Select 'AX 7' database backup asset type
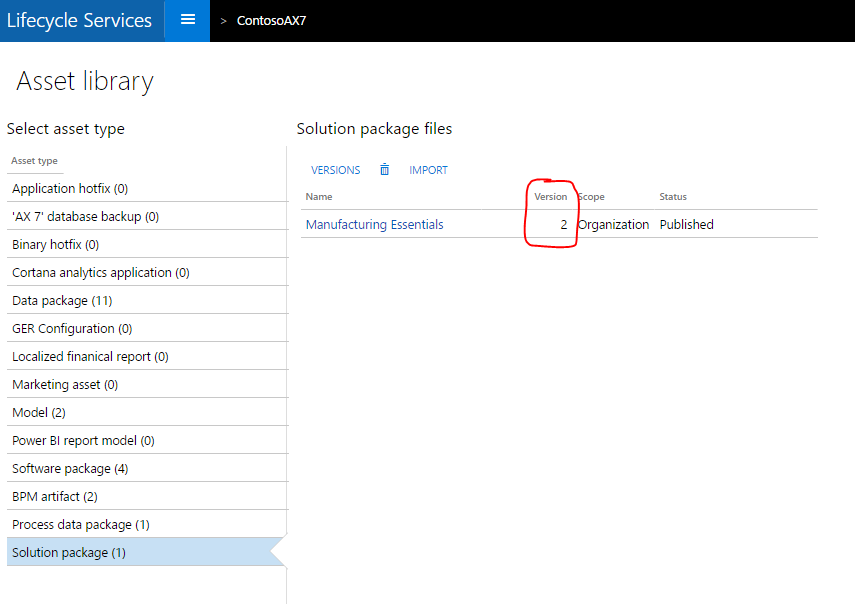The width and height of the screenshot is (855, 604). click(x=85, y=217)
